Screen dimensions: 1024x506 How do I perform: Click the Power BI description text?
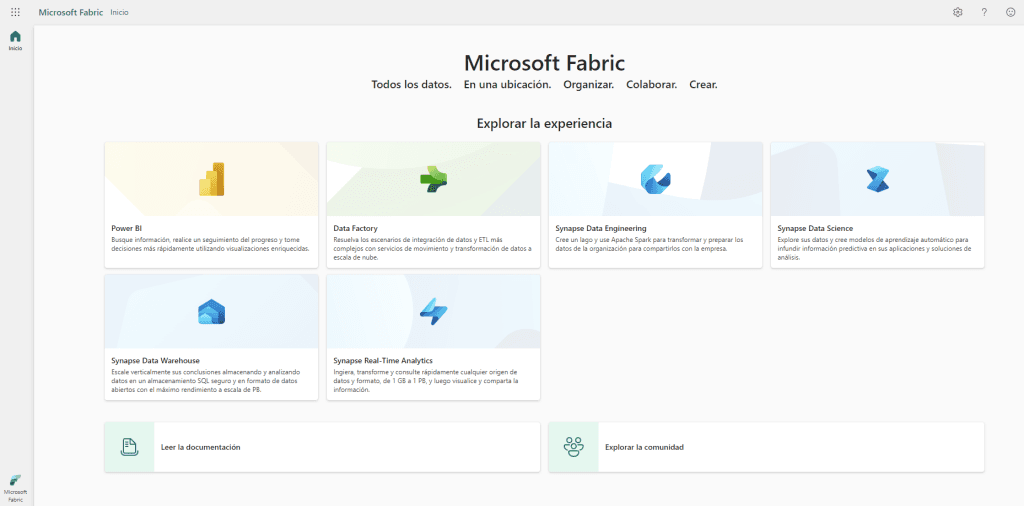point(210,244)
